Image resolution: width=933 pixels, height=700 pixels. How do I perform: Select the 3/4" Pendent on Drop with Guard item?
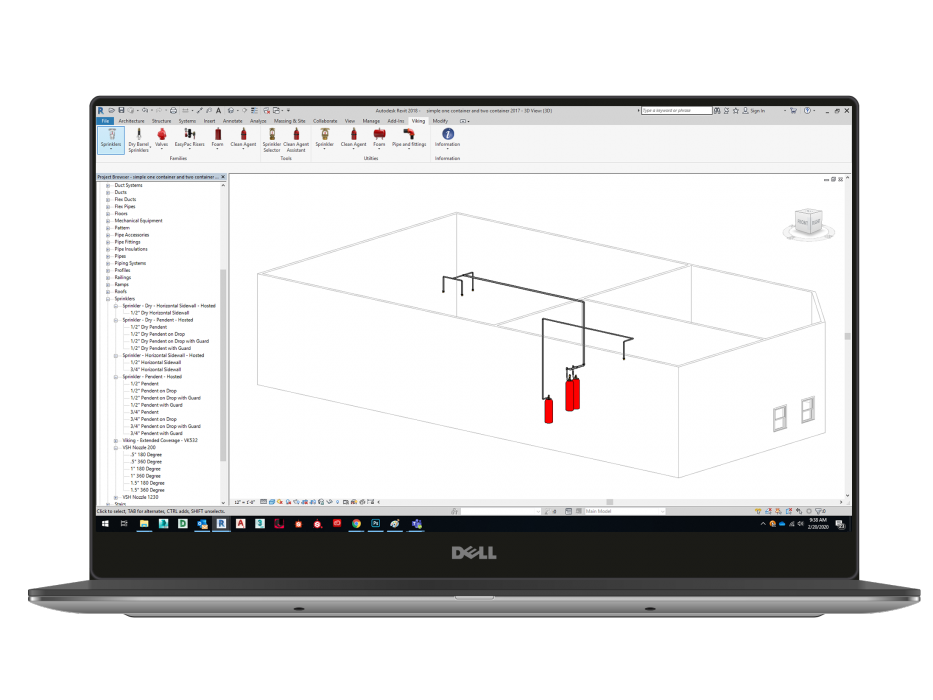coord(165,427)
